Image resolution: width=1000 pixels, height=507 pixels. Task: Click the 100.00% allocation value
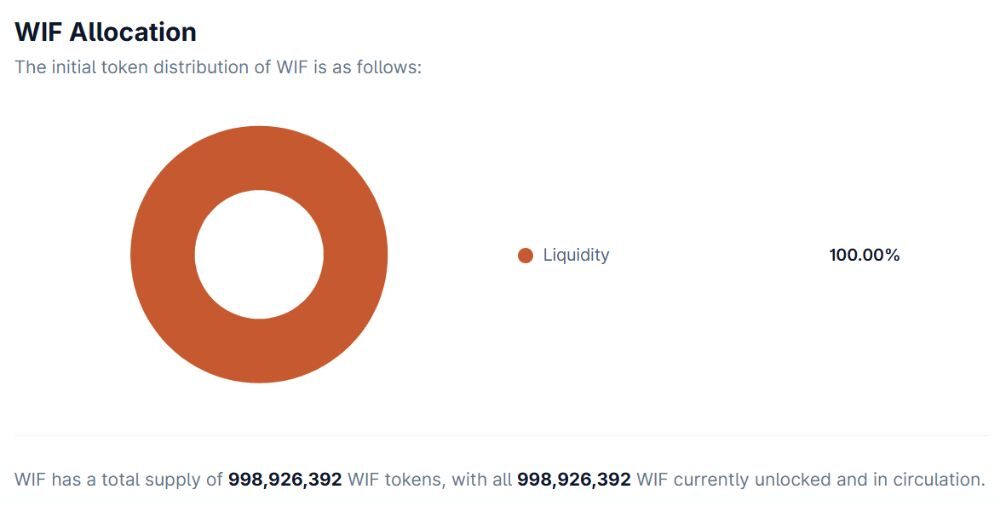(x=864, y=255)
